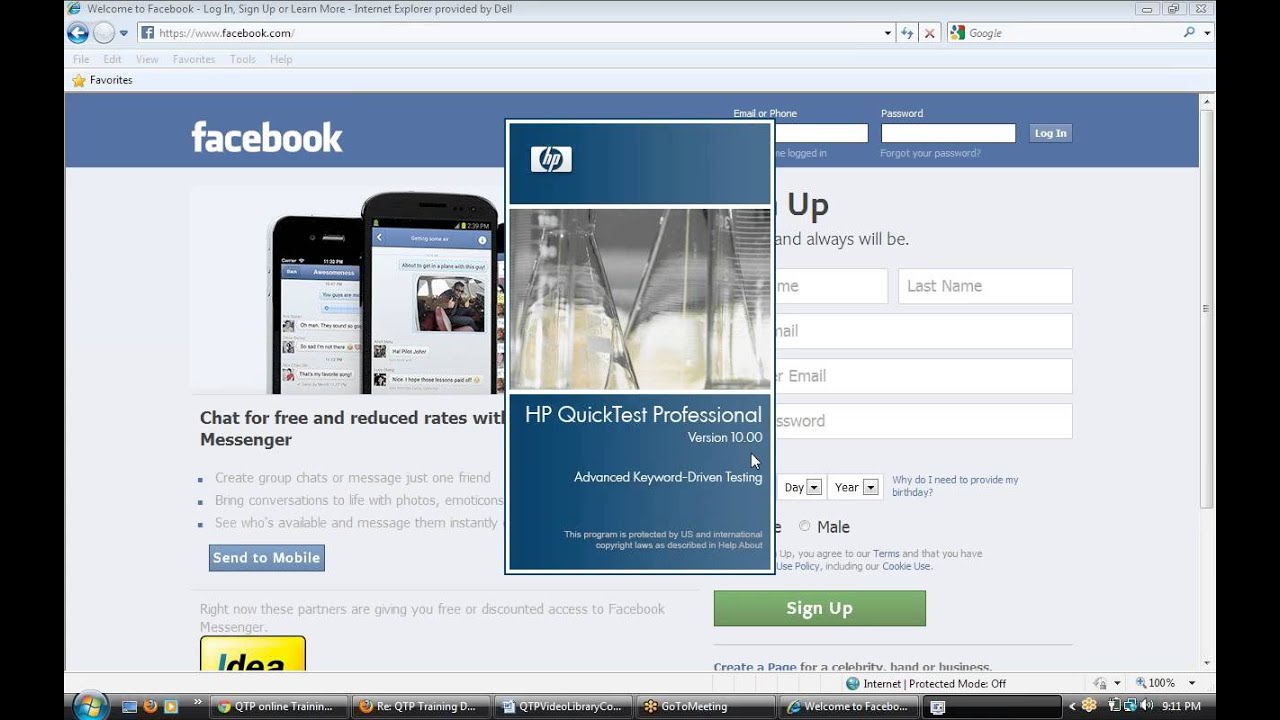Screen dimensions: 1280x720
Task: Click the green Sign Up button
Action: point(819,608)
